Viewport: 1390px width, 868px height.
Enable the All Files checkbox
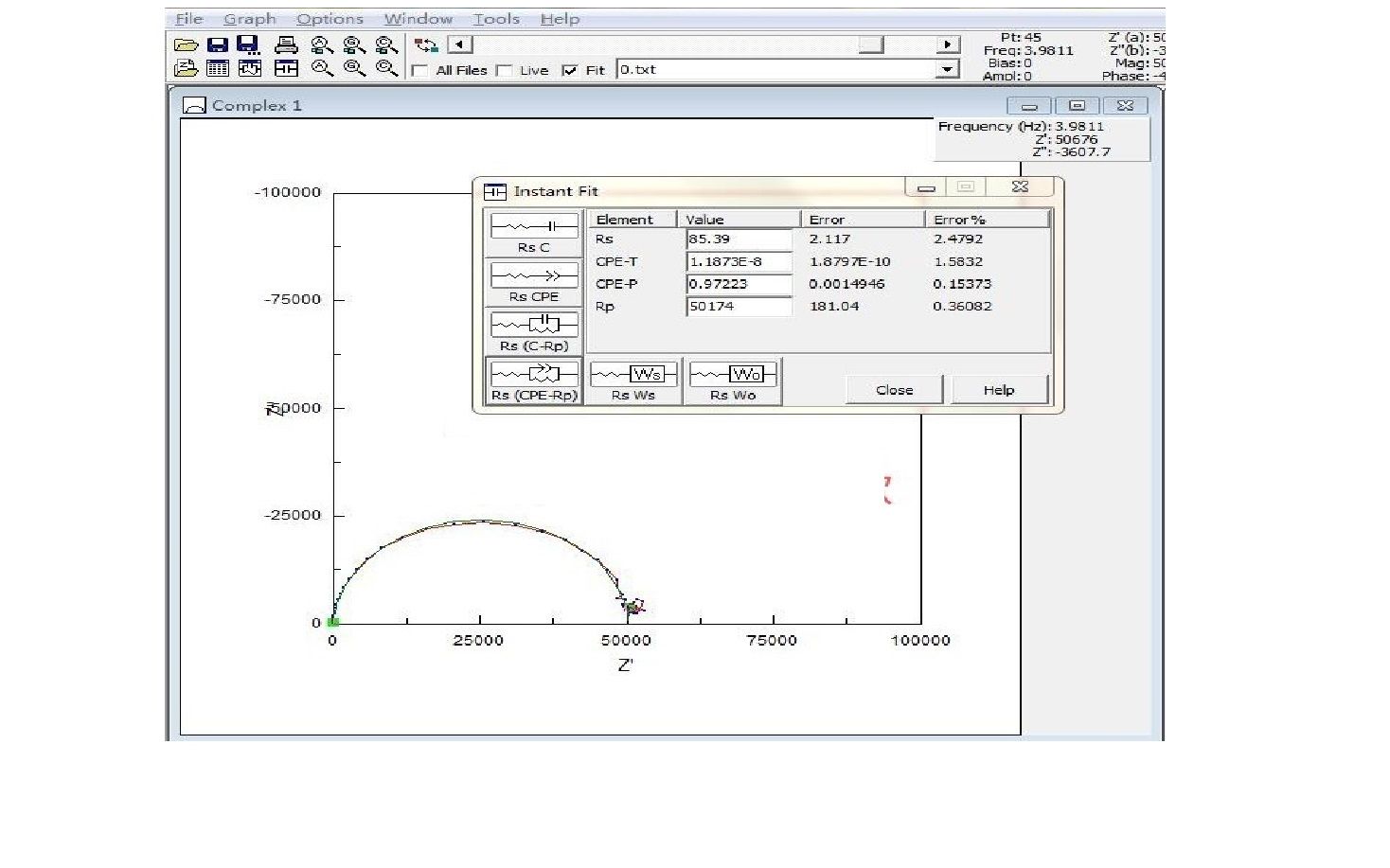click(420, 70)
